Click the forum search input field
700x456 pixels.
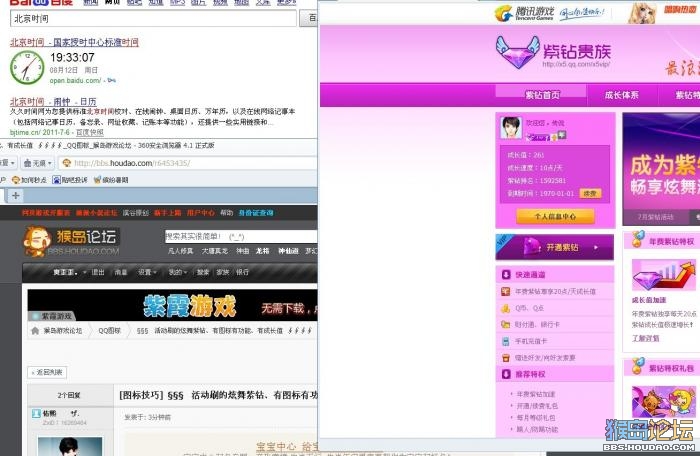[241, 236]
